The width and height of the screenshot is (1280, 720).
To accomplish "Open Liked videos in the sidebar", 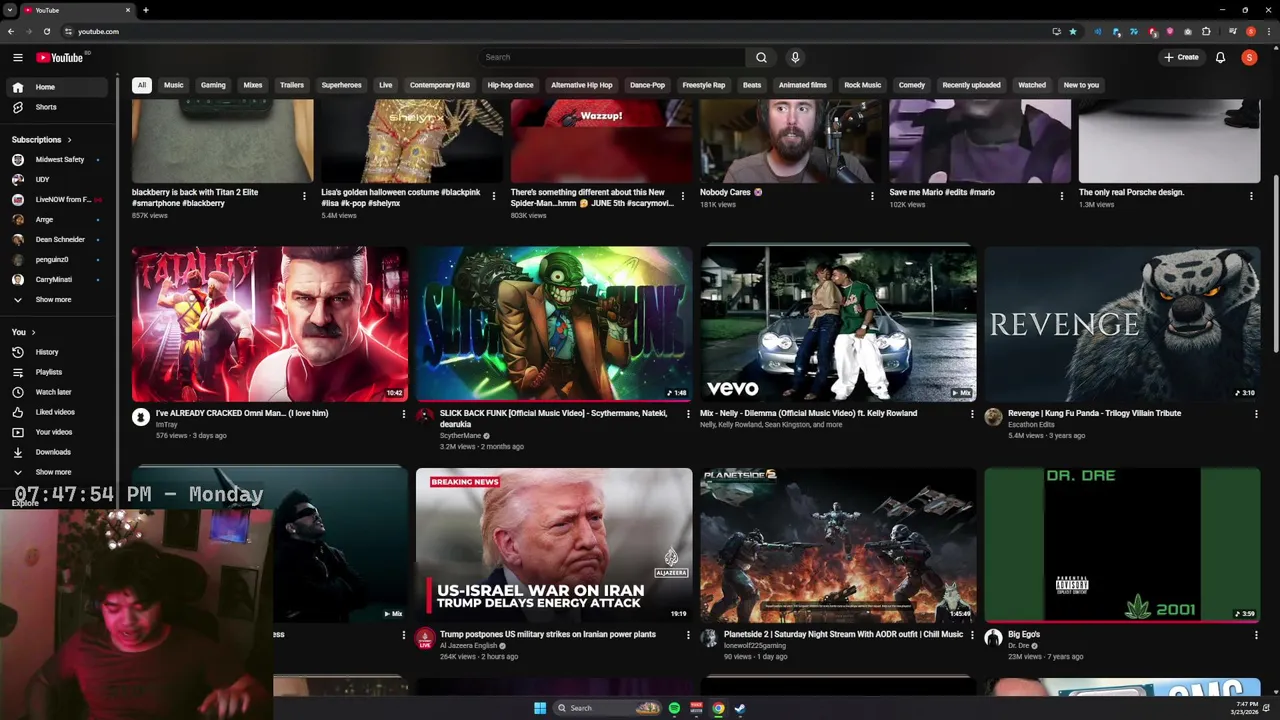I will (58, 412).
